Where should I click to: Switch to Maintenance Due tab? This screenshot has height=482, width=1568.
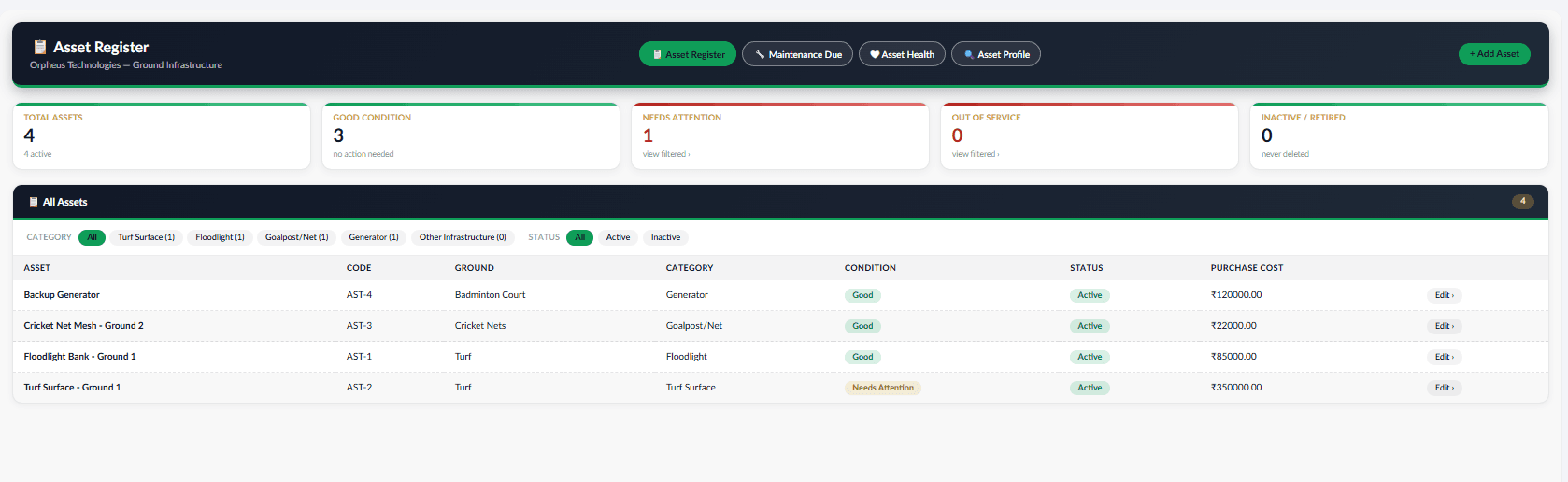[x=797, y=54]
